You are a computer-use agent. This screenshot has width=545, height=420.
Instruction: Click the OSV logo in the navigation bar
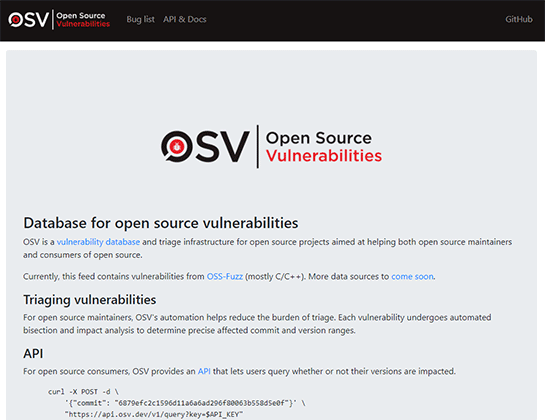59,19
